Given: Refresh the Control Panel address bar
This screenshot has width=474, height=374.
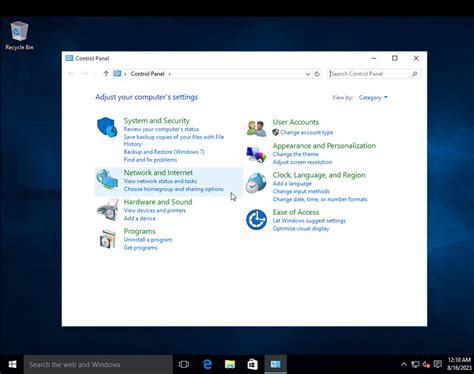Looking at the screenshot, I should [x=317, y=74].
